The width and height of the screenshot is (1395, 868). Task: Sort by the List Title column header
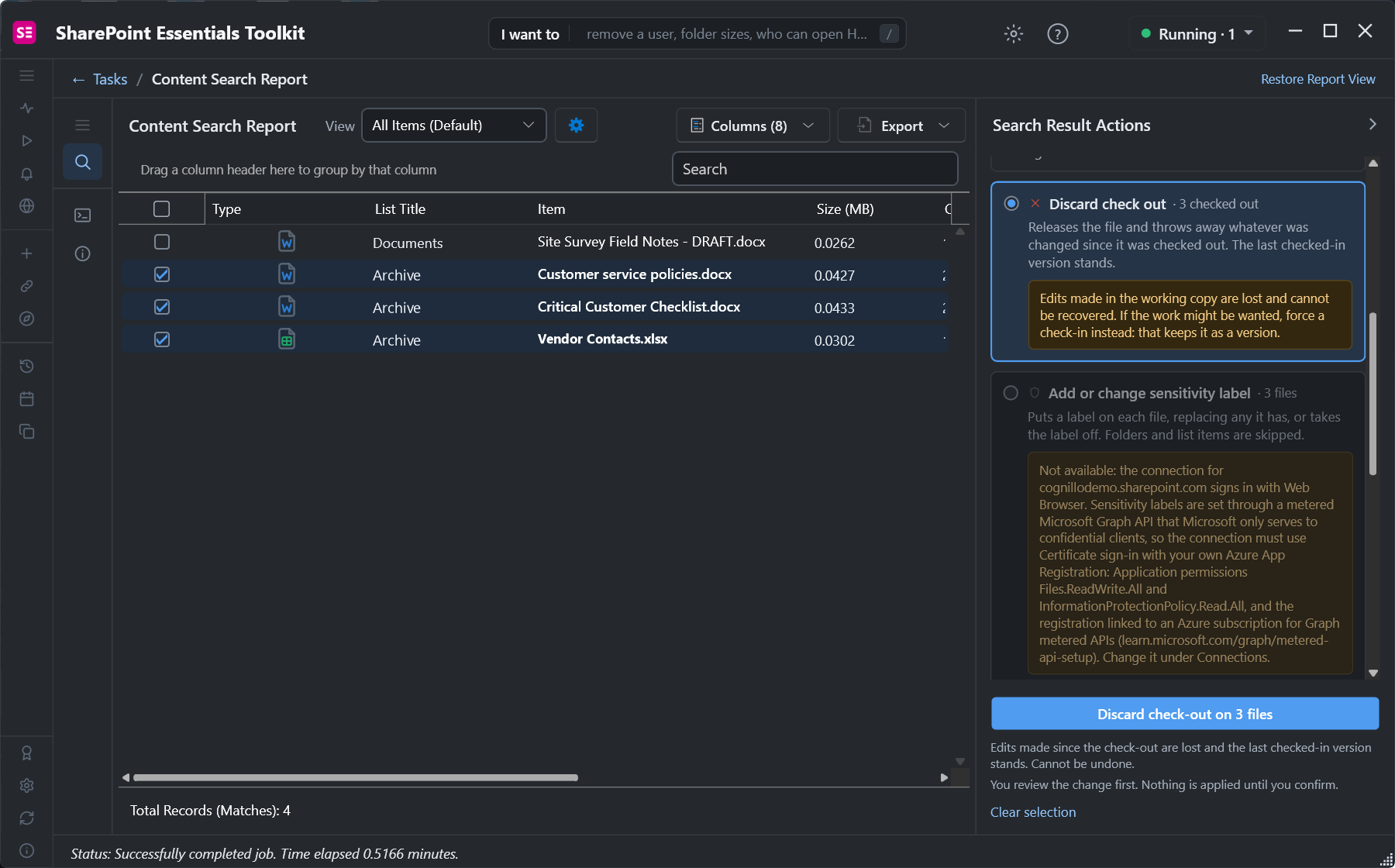(x=400, y=209)
